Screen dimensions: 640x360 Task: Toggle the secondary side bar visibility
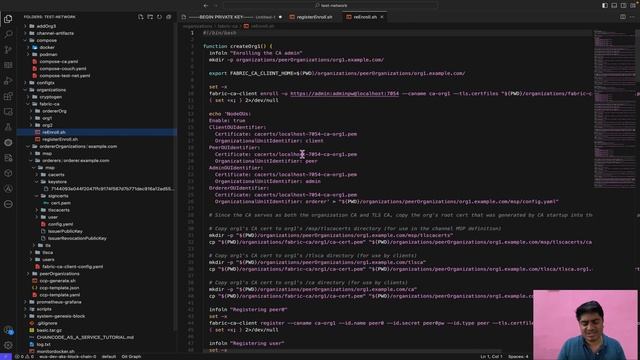point(623,5)
